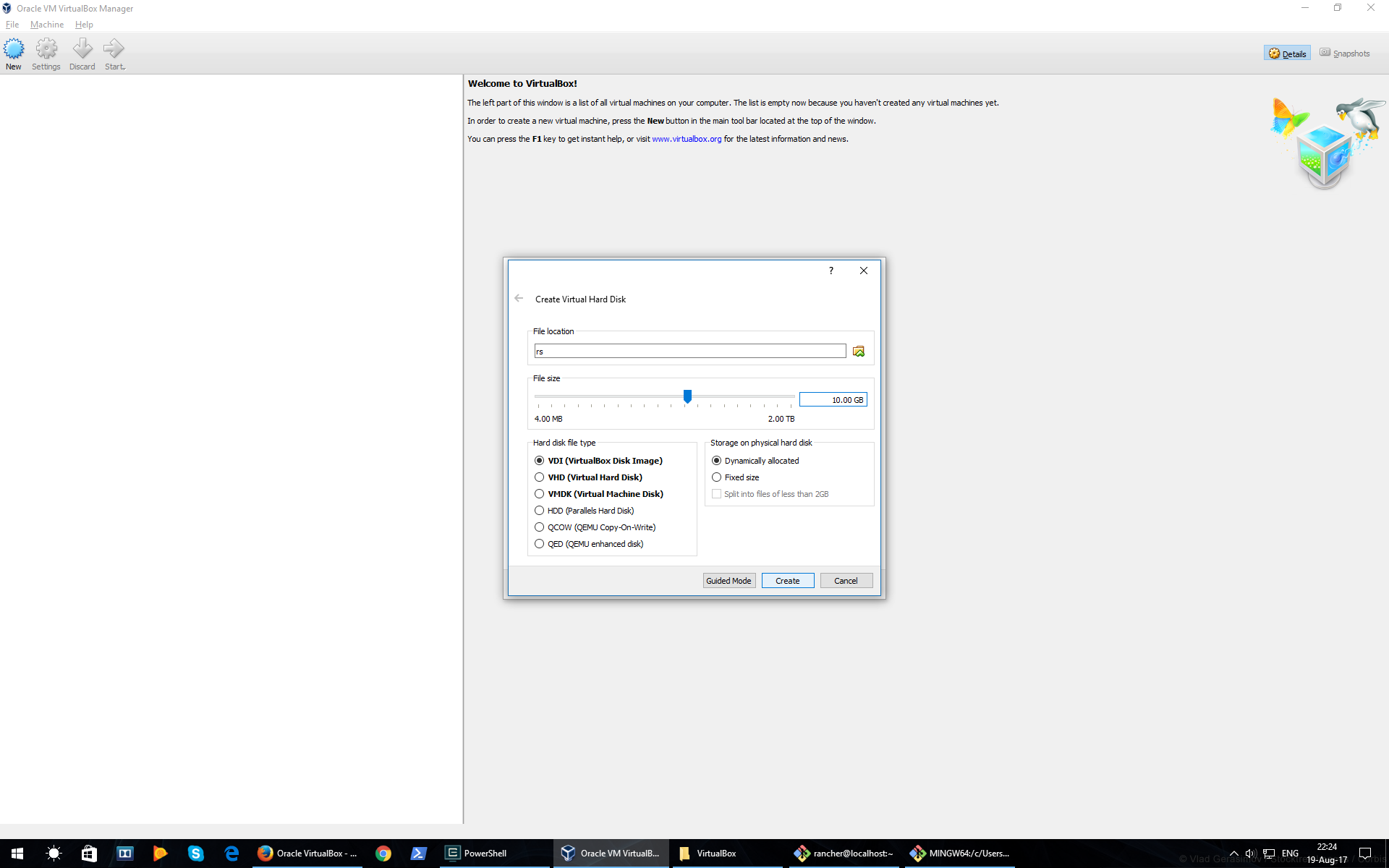Click the back arrow in the dialog
The height and width of the screenshot is (868, 1389).
(x=519, y=299)
